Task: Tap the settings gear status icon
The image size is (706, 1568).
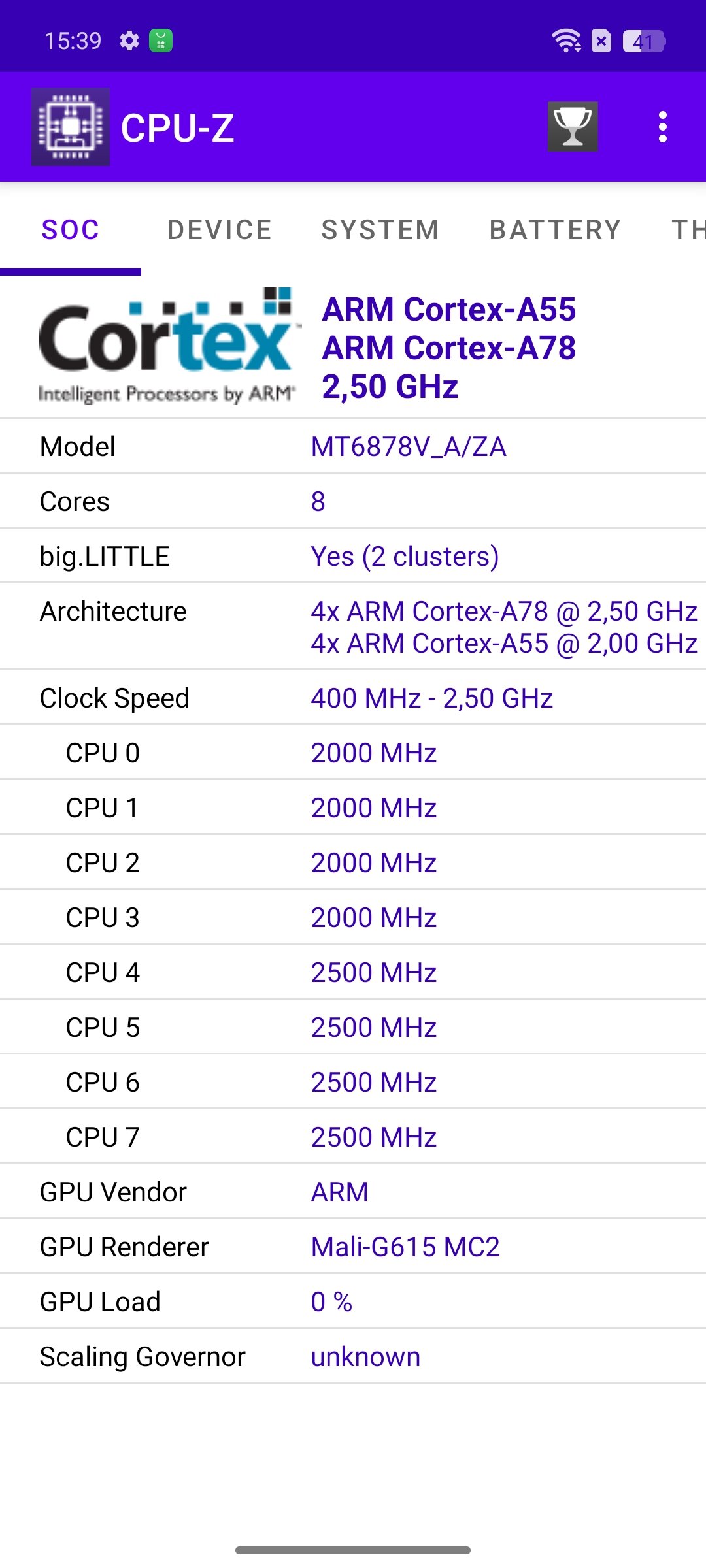Action: 129,41
